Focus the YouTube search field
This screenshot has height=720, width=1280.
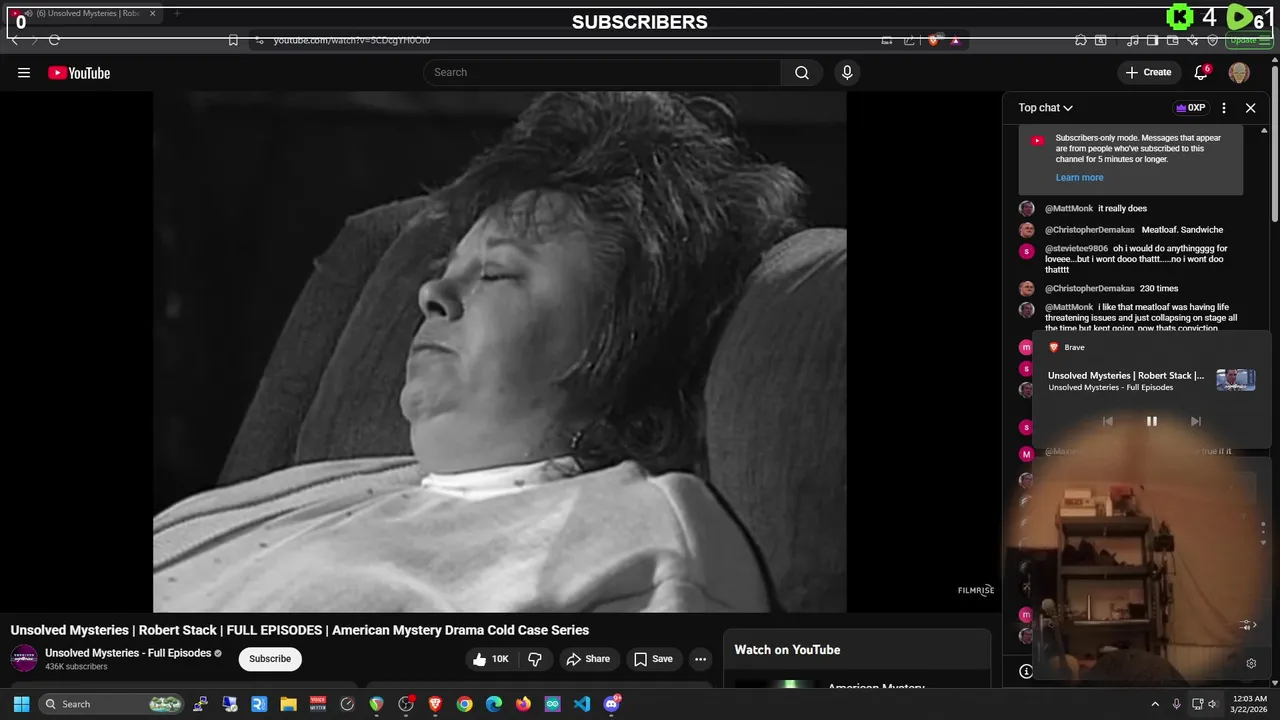click(603, 73)
